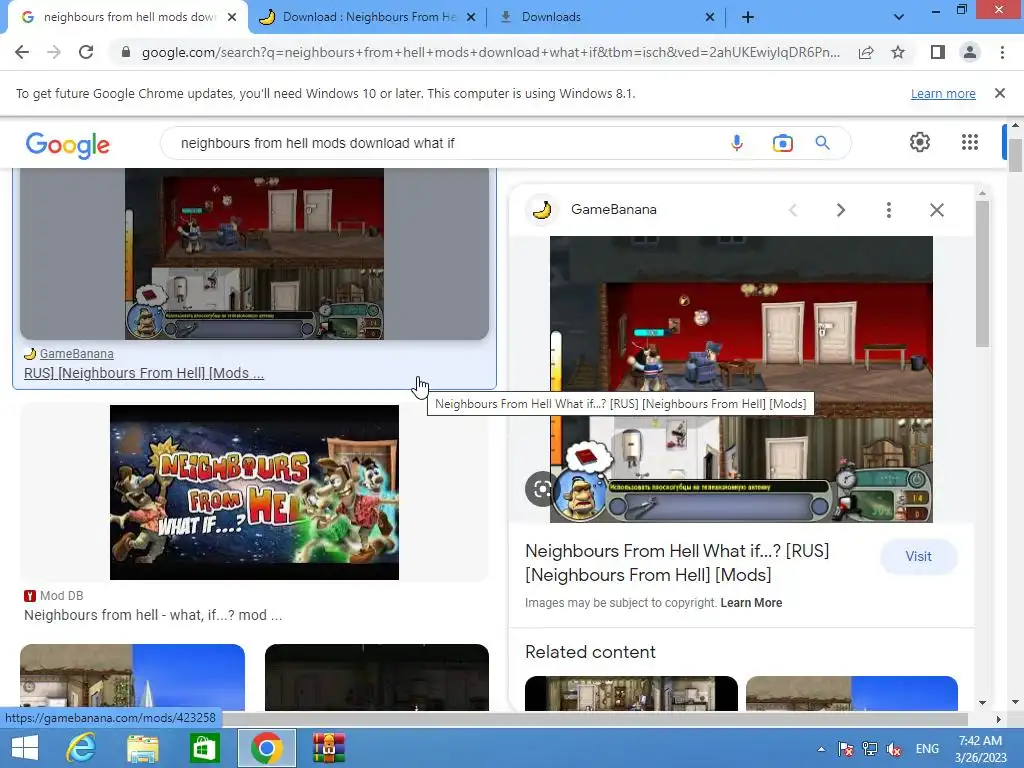
Task: Expand the tab search dropdown arrow
Action: (x=899, y=18)
